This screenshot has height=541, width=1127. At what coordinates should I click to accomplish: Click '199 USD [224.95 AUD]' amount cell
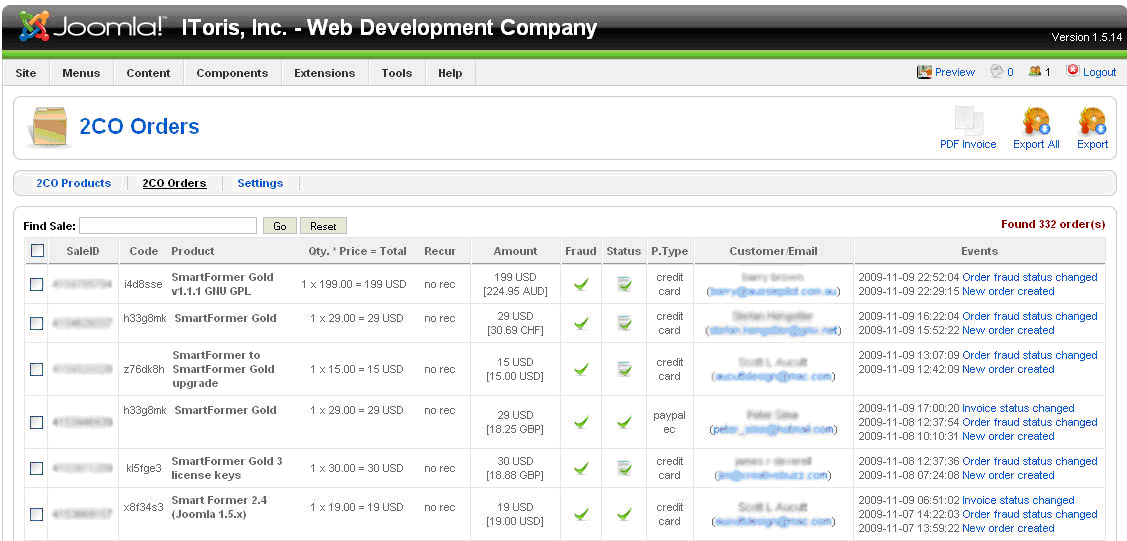pyautogui.click(x=515, y=284)
